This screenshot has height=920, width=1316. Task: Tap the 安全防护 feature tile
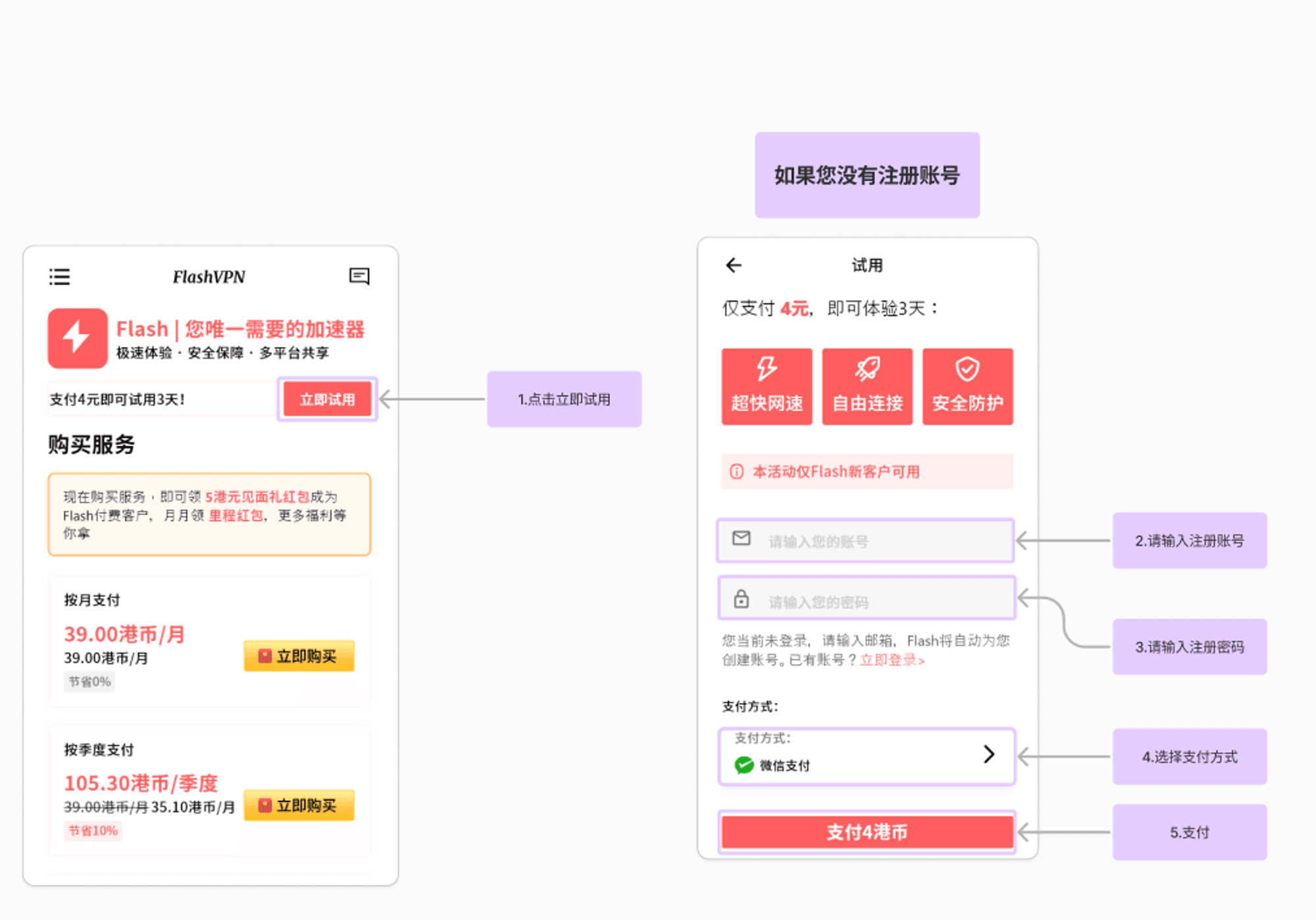(967, 386)
